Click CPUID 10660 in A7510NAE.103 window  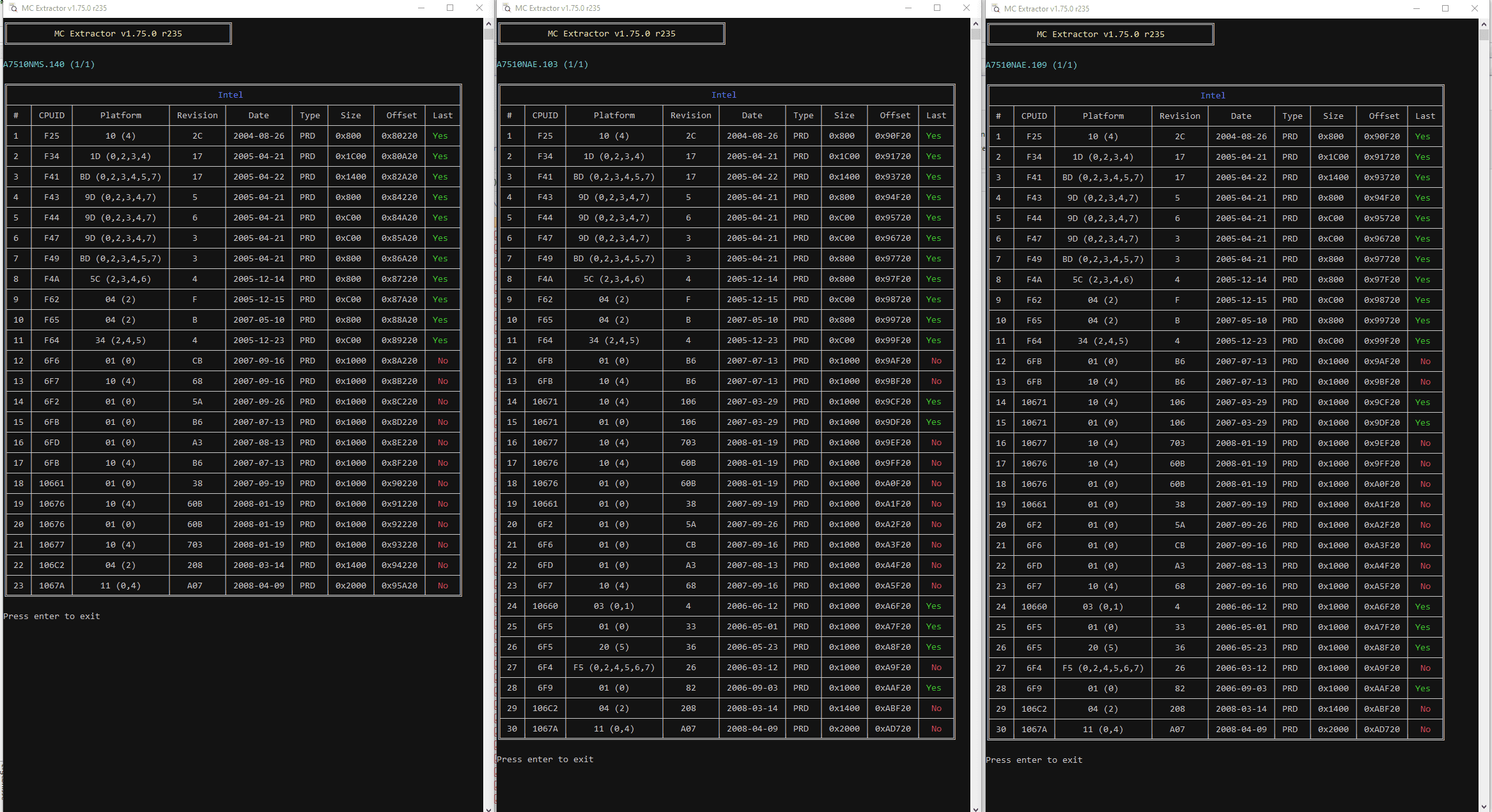[x=545, y=606]
